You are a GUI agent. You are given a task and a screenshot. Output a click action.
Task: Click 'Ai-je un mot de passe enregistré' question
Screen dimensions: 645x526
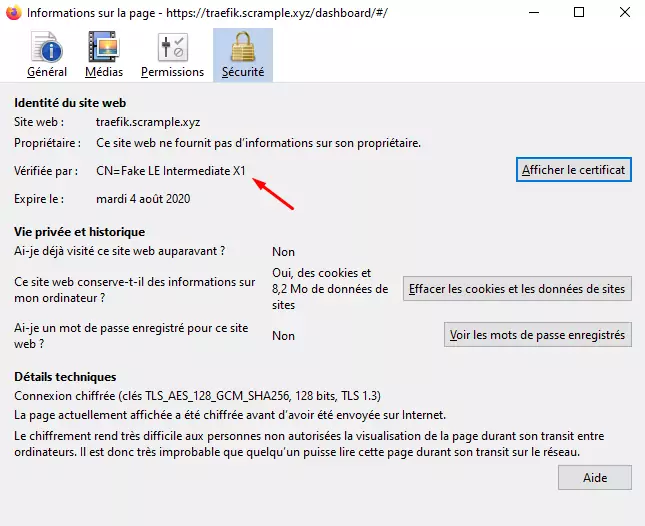(131, 336)
